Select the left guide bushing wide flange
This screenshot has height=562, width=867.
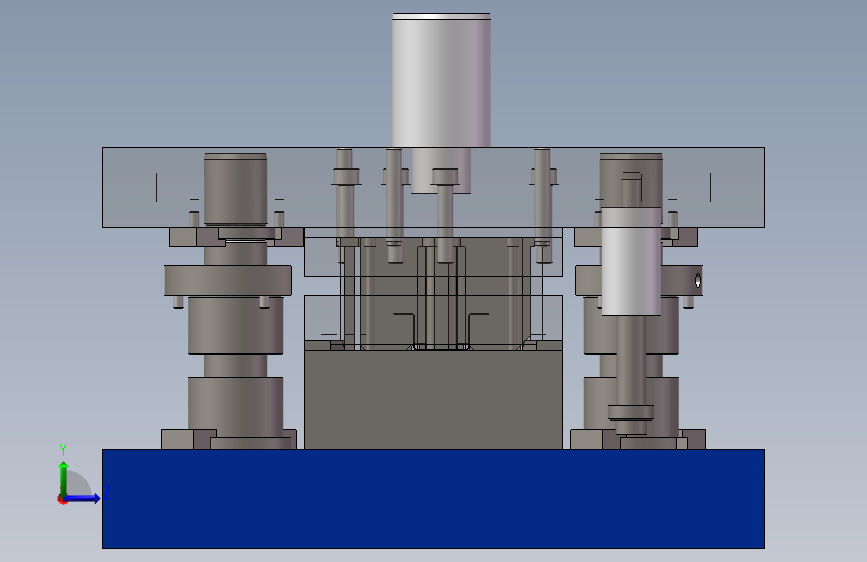click(228, 280)
